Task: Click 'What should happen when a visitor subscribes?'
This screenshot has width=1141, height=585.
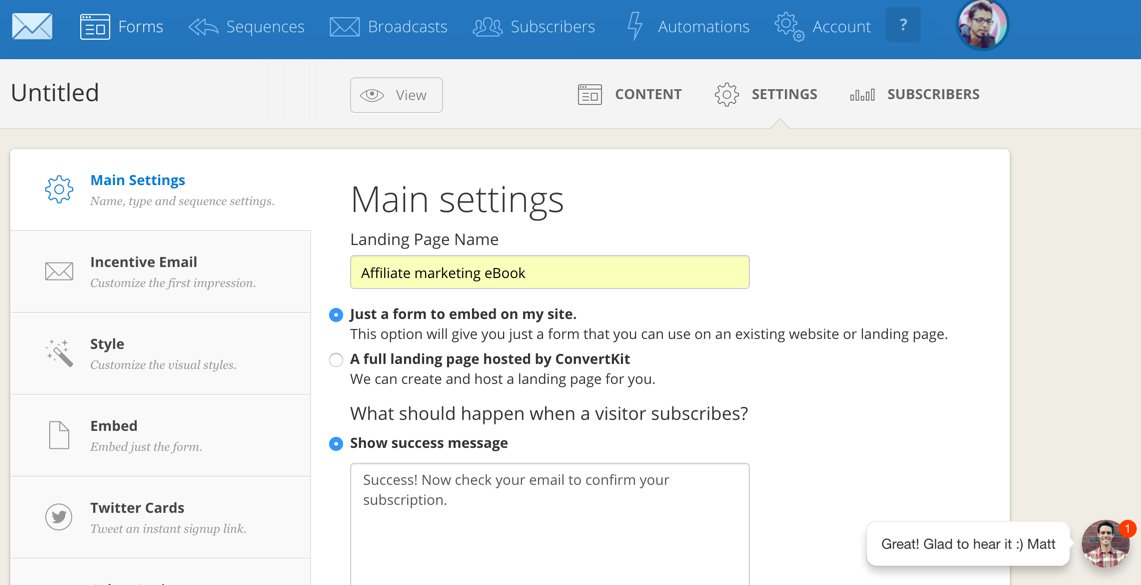Action: coord(549,414)
